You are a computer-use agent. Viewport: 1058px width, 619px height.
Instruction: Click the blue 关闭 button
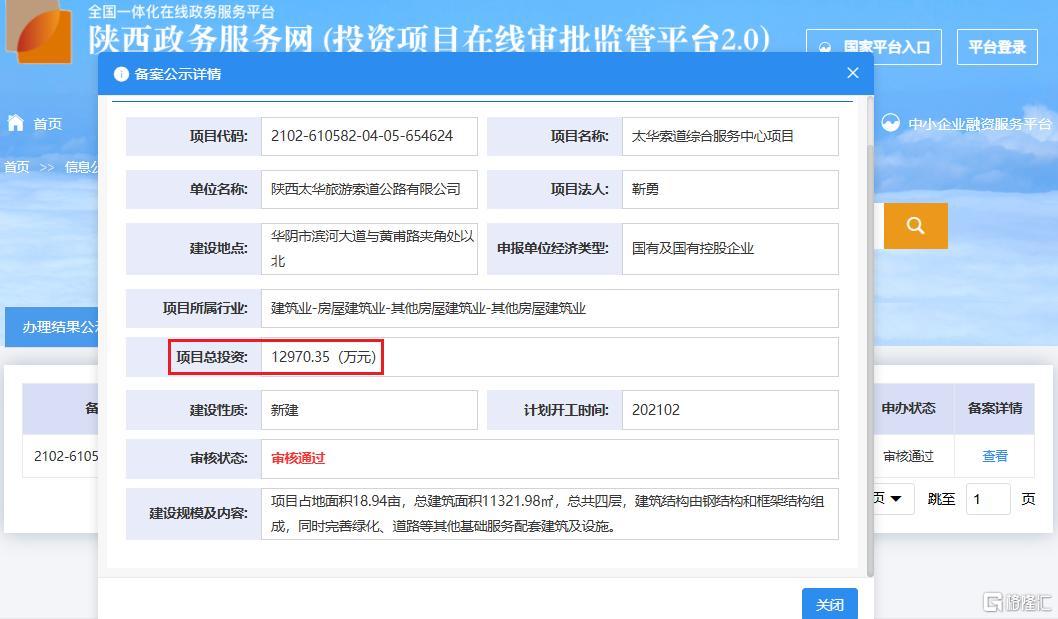[x=829, y=603]
